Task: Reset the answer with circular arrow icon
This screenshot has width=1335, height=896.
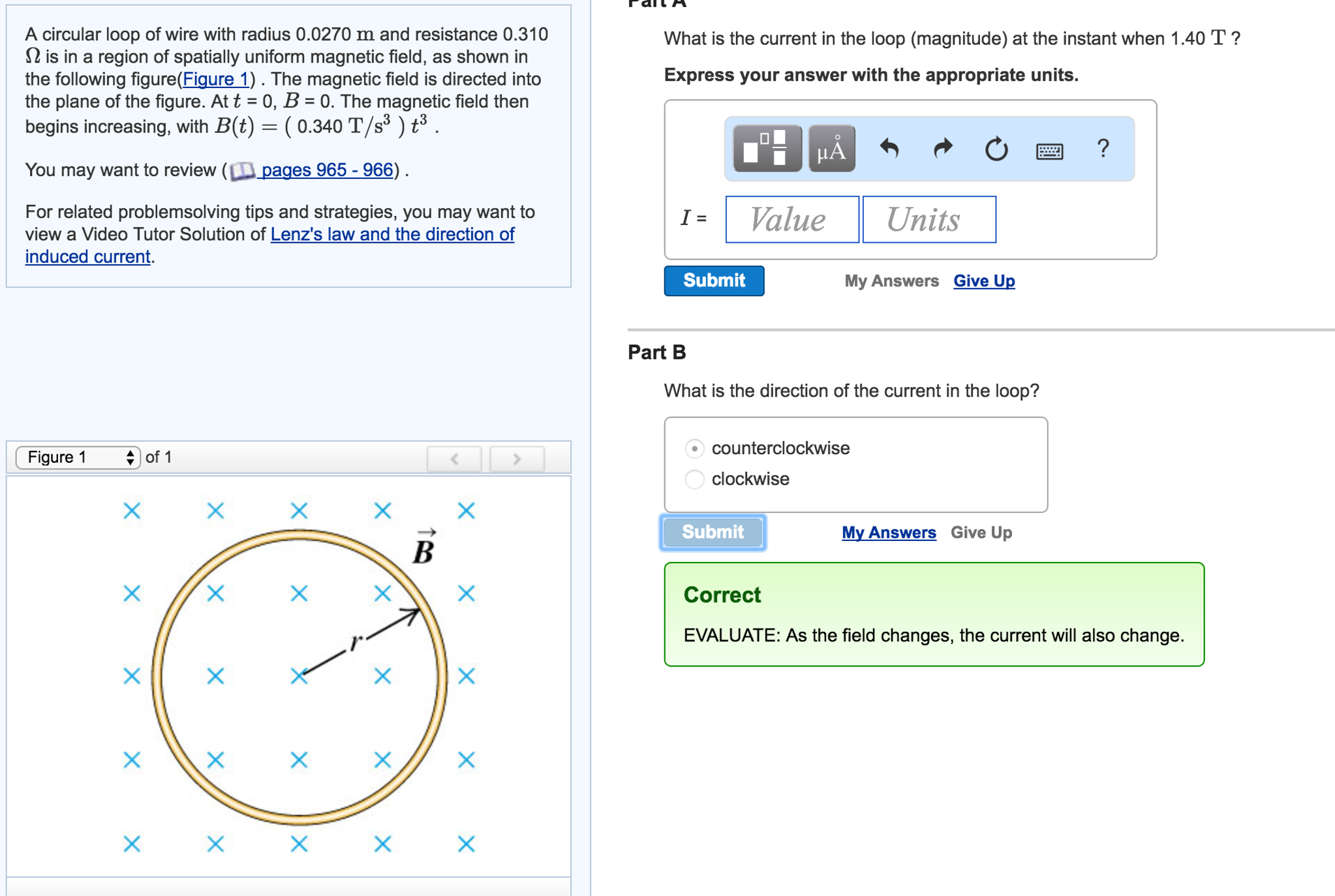Action: (x=996, y=149)
